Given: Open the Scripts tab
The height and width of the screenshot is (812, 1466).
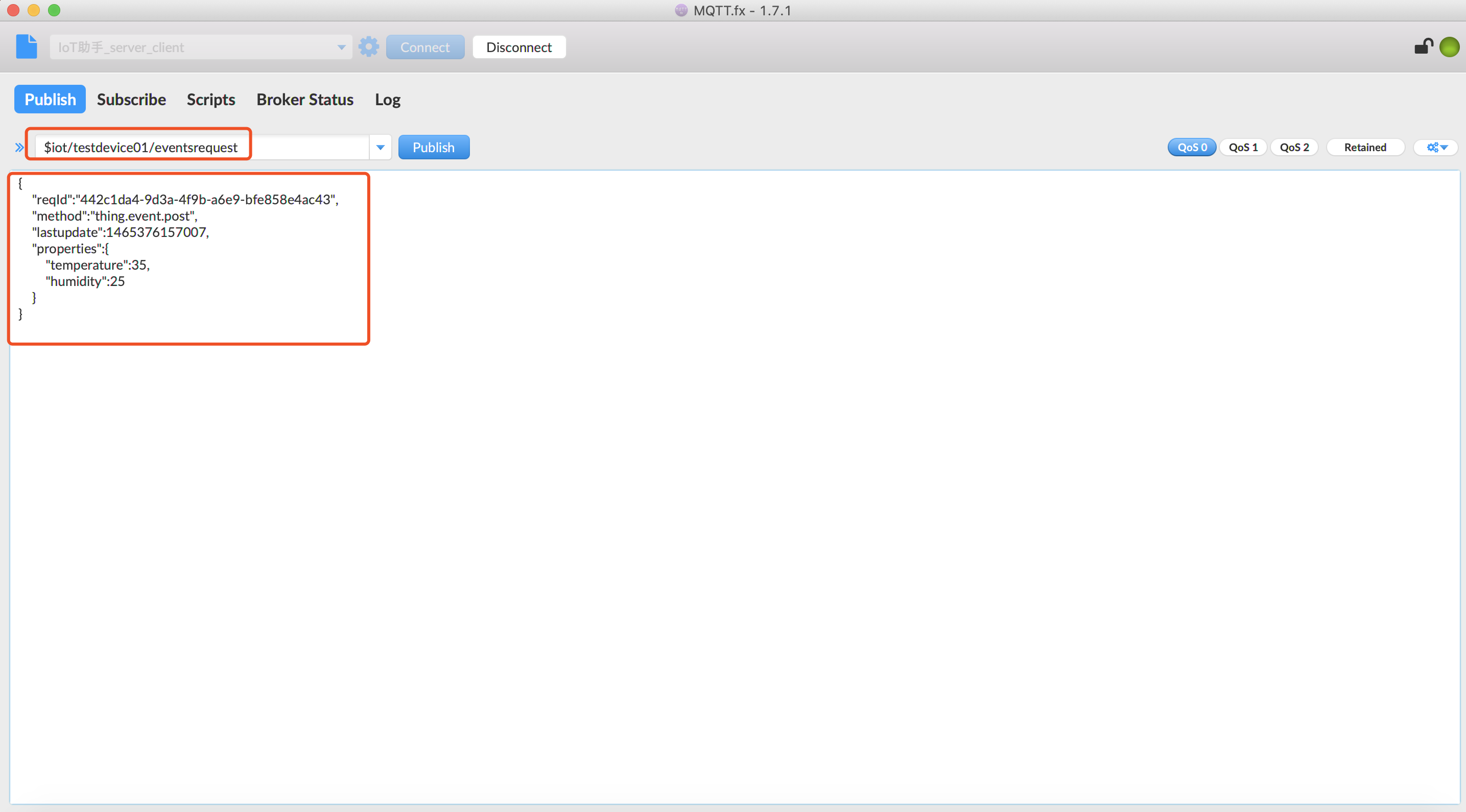Looking at the screenshot, I should click(210, 100).
